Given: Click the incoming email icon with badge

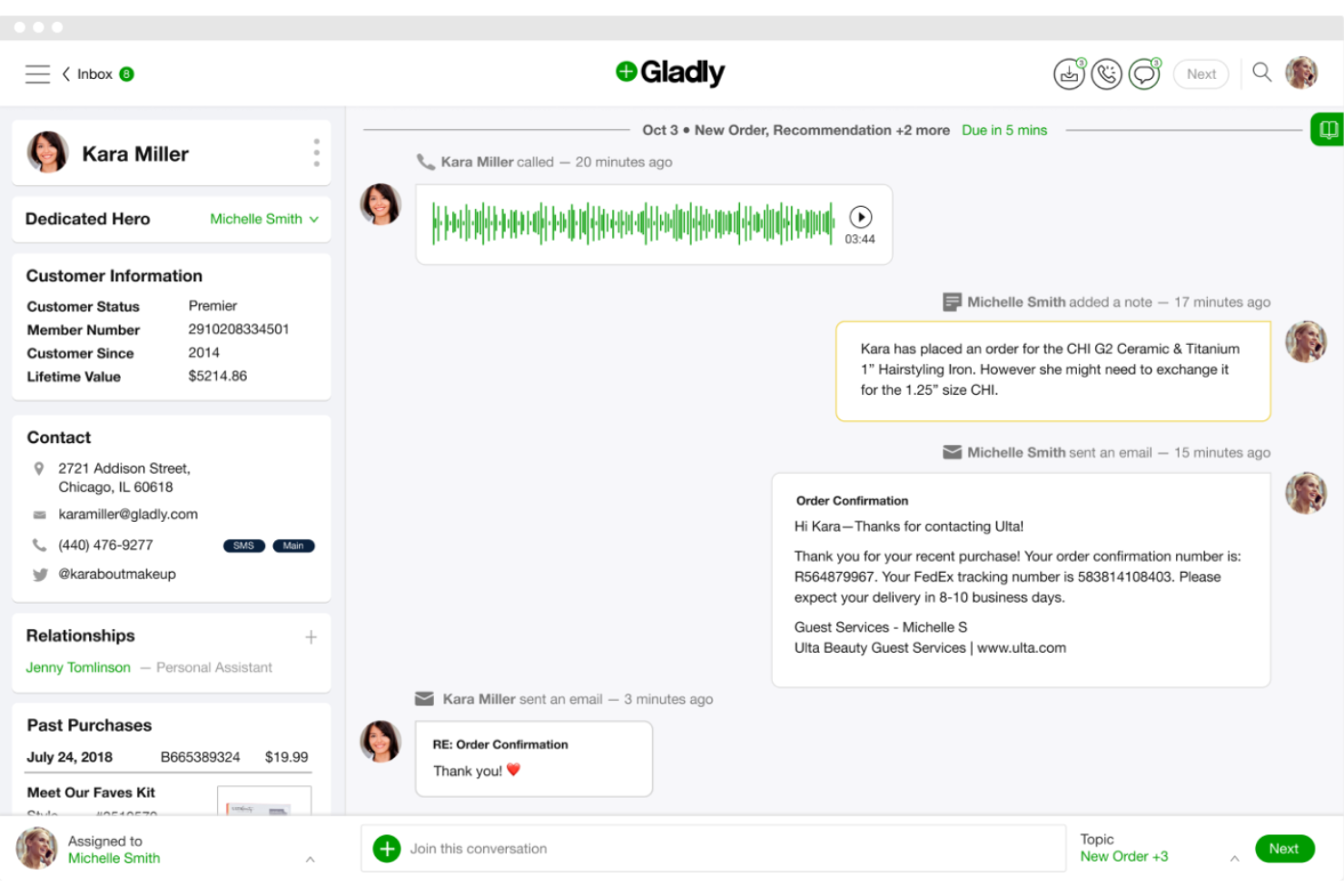Looking at the screenshot, I should click(x=1069, y=74).
